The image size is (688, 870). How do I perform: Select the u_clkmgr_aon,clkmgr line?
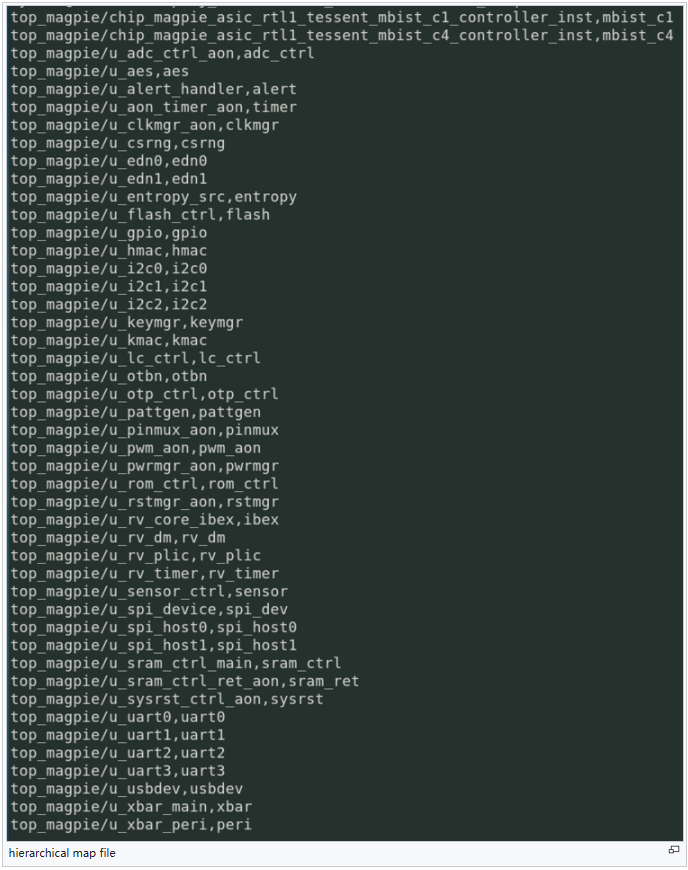(145, 125)
